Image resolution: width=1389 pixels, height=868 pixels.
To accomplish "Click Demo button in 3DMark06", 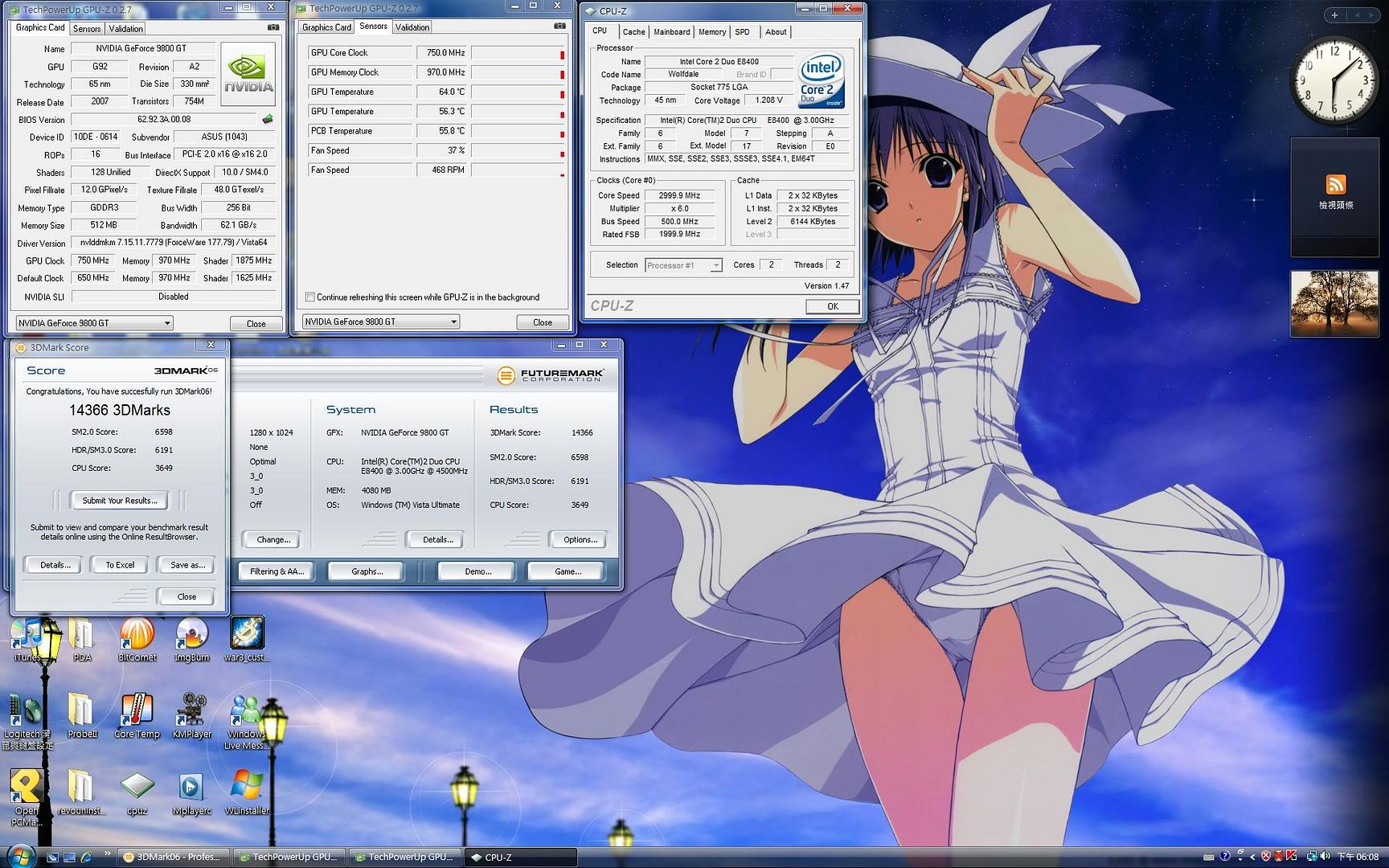I will pos(477,571).
